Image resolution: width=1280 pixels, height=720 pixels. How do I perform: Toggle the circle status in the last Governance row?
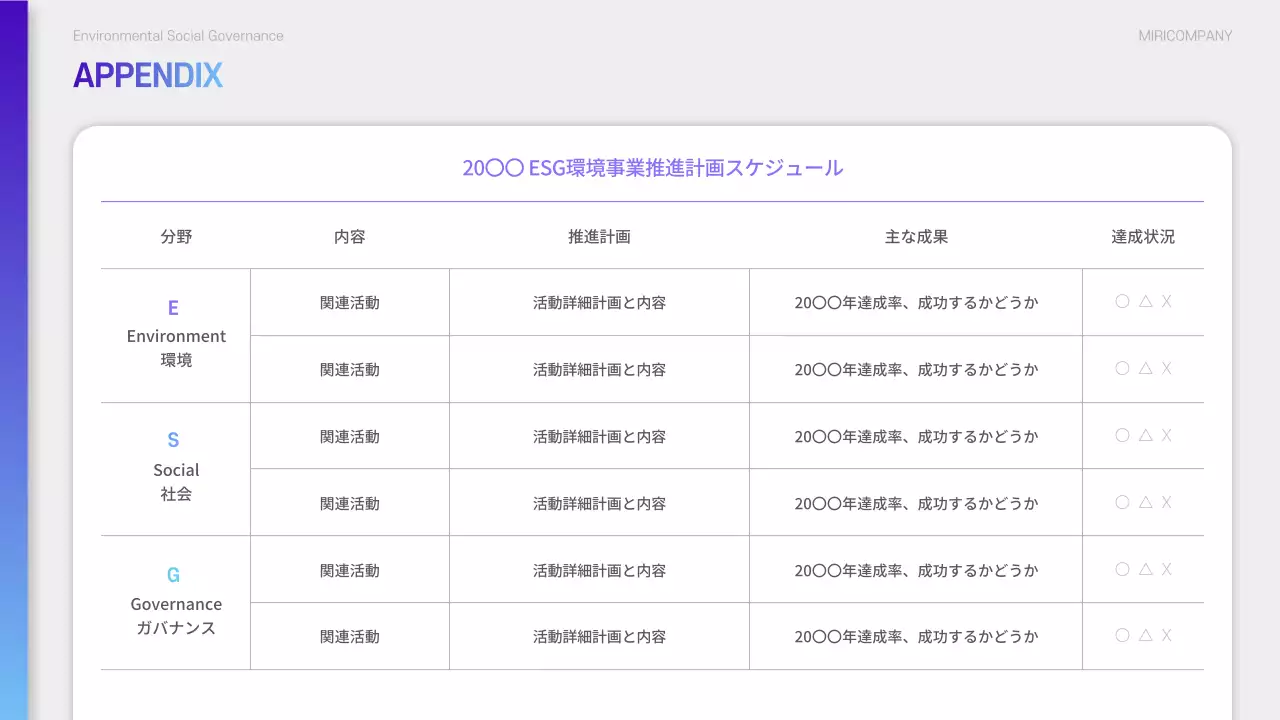(1122, 635)
